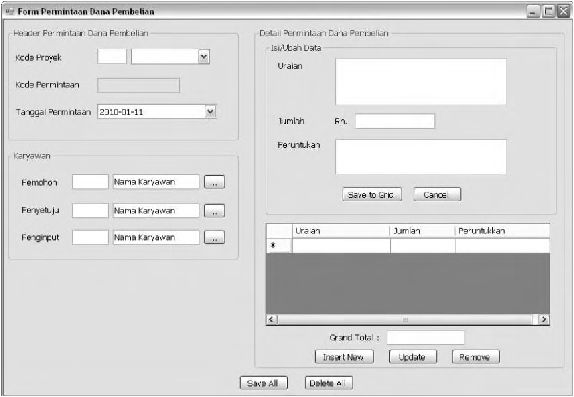The height and width of the screenshot is (397, 574).
Task: Click the Save All button
Action: 264,383
